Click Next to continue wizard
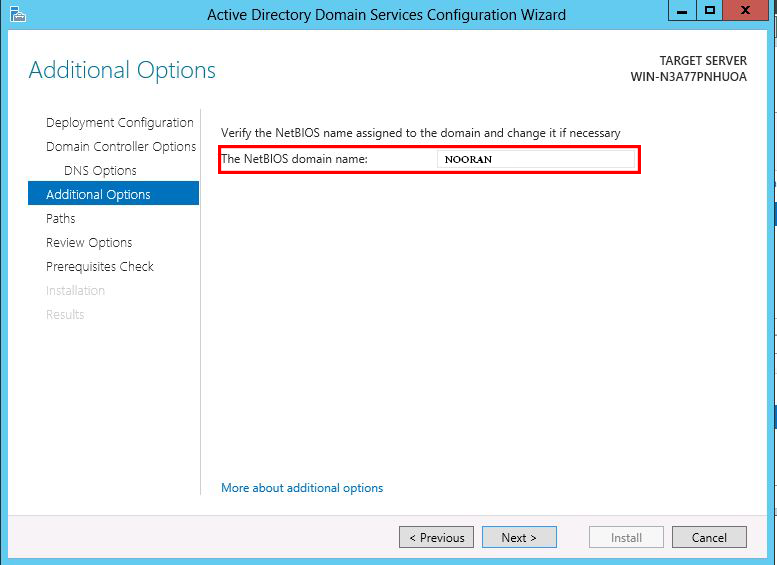777x565 pixels. pos(519,537)
